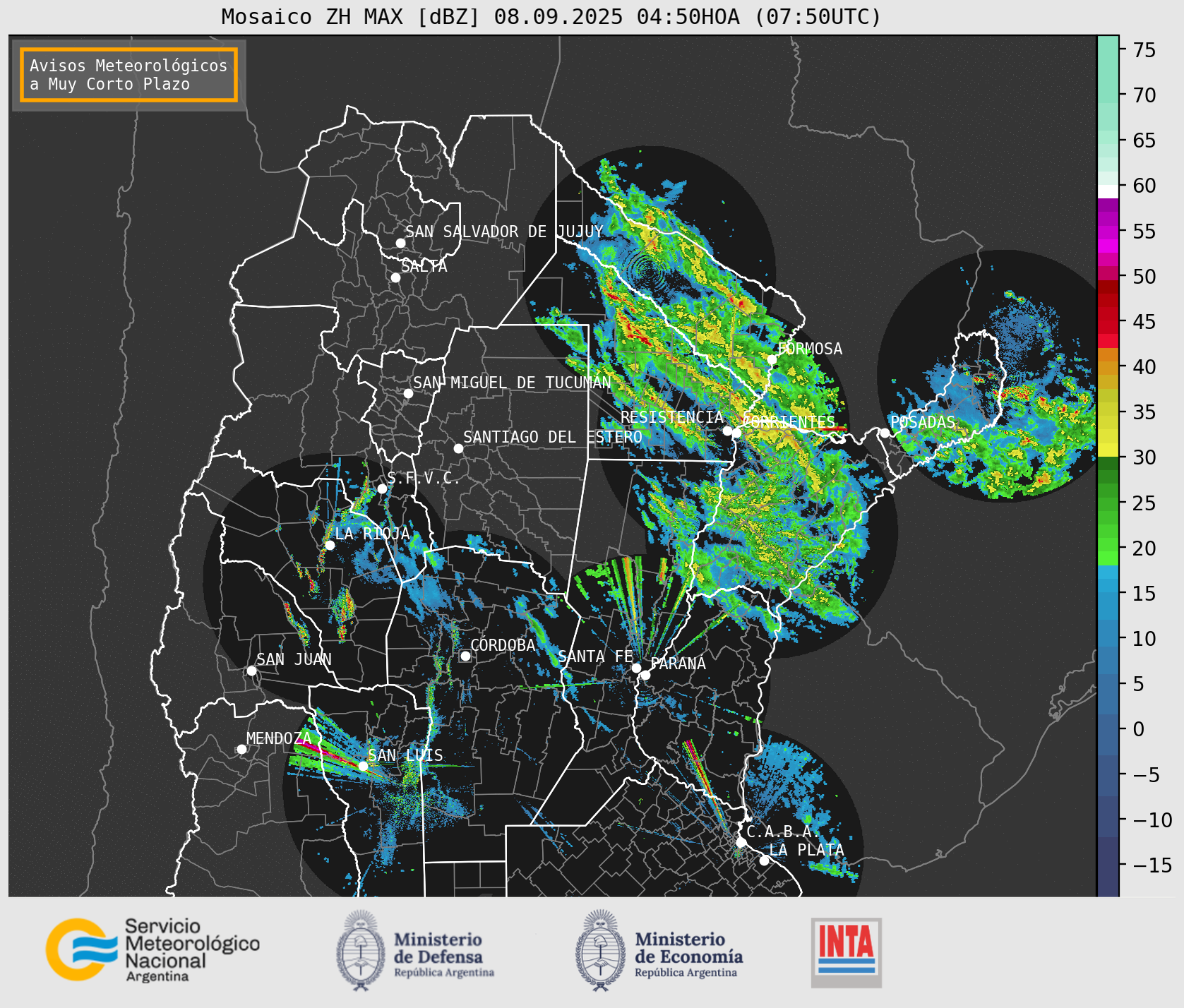Click the Santa Fe city dot
Image resolution: width=1184 pixels, height=1008 pixels.
[636, 668]
